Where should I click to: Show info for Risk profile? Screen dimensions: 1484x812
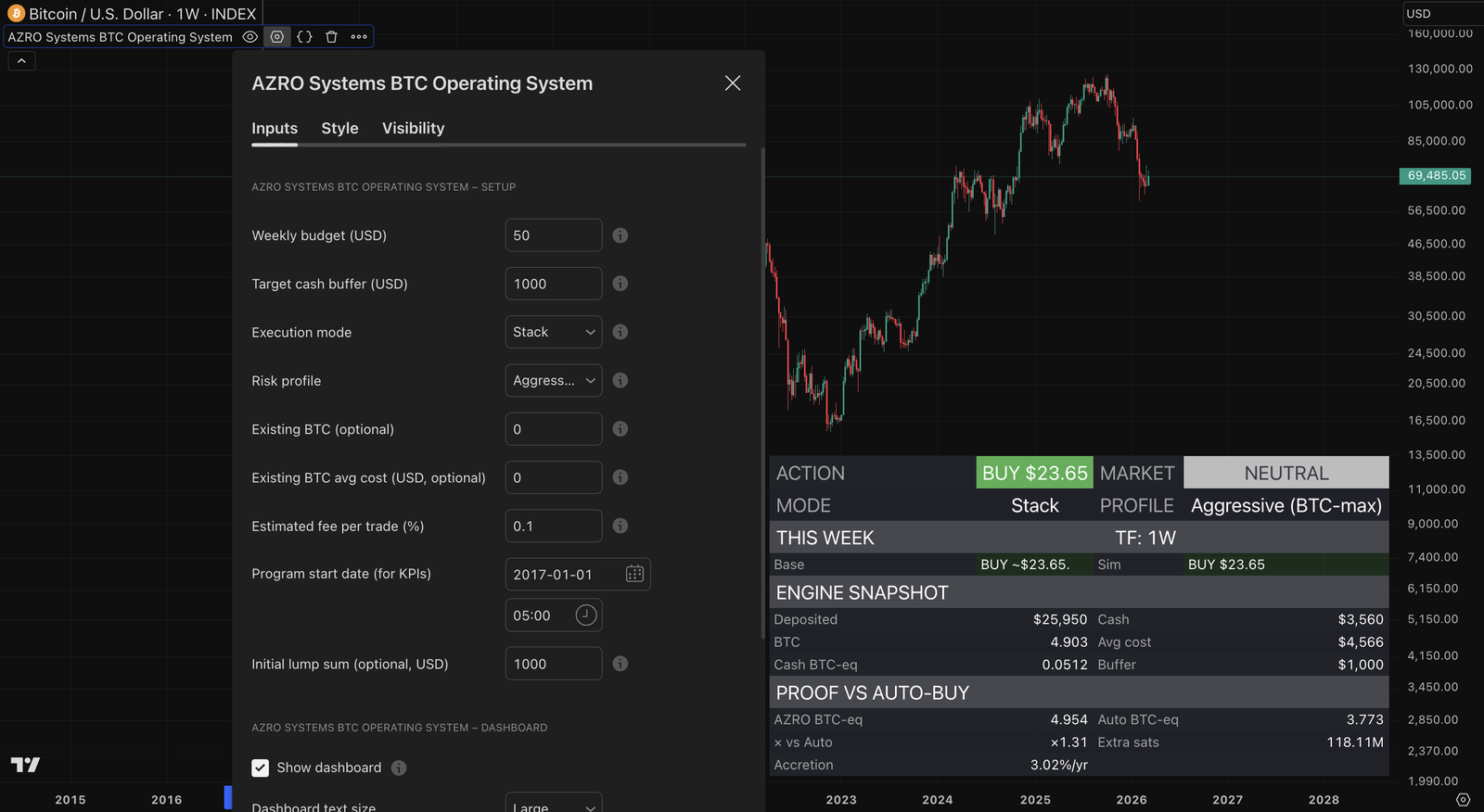[620, 380]
